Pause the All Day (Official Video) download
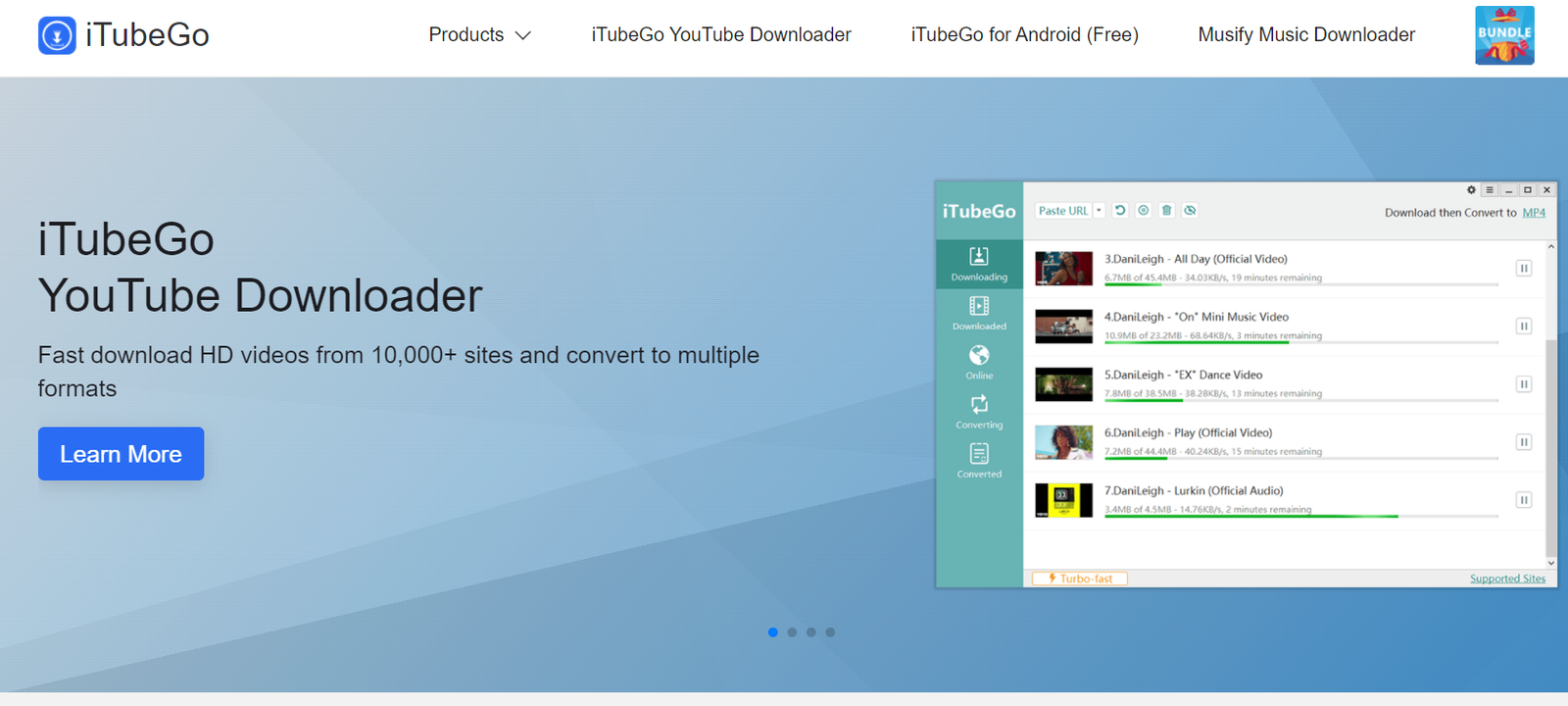 click(1524, 268)
